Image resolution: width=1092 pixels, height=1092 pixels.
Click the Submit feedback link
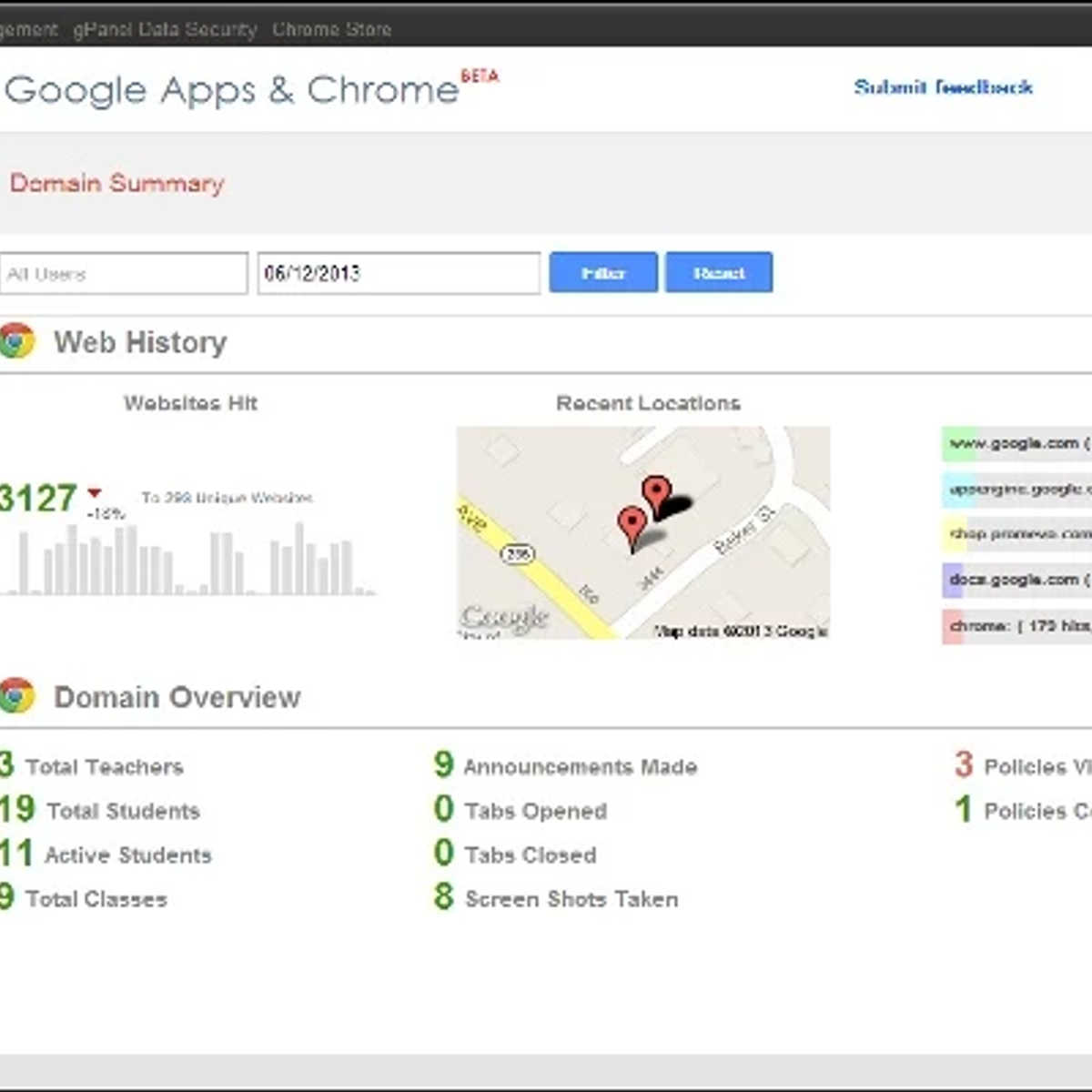(943, 87)
